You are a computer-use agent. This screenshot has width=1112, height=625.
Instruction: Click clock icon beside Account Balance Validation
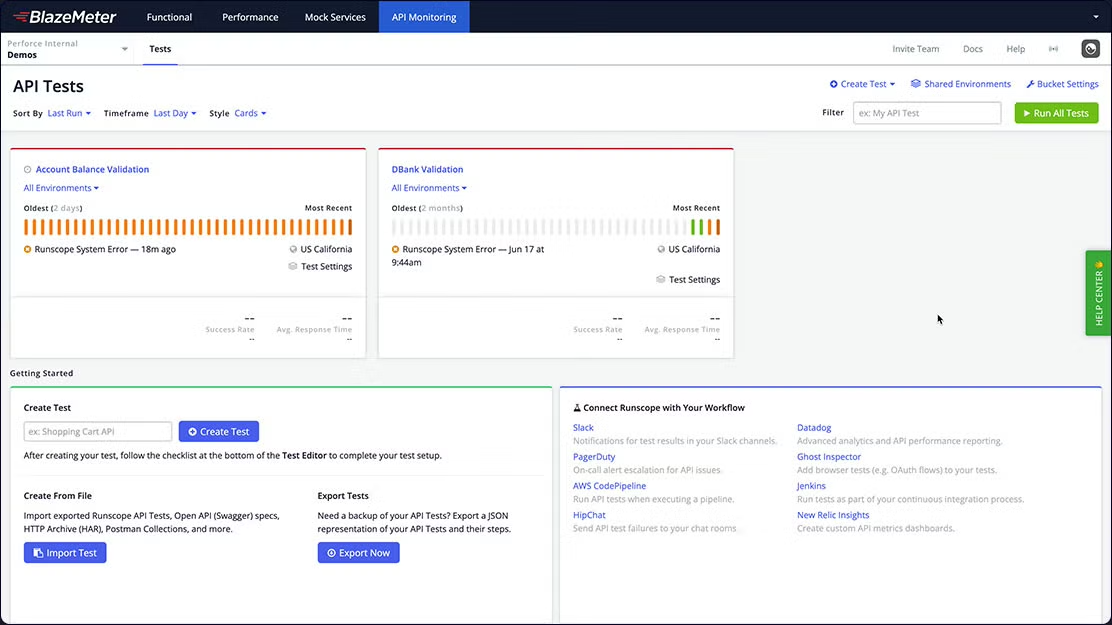[28, 170]
